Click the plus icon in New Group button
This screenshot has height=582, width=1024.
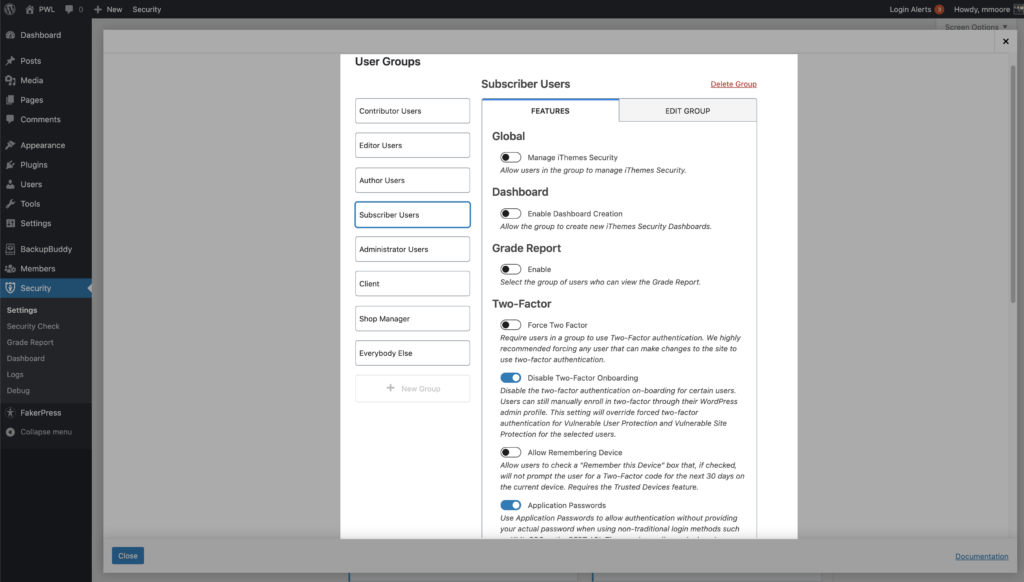(x=391, y=388)
